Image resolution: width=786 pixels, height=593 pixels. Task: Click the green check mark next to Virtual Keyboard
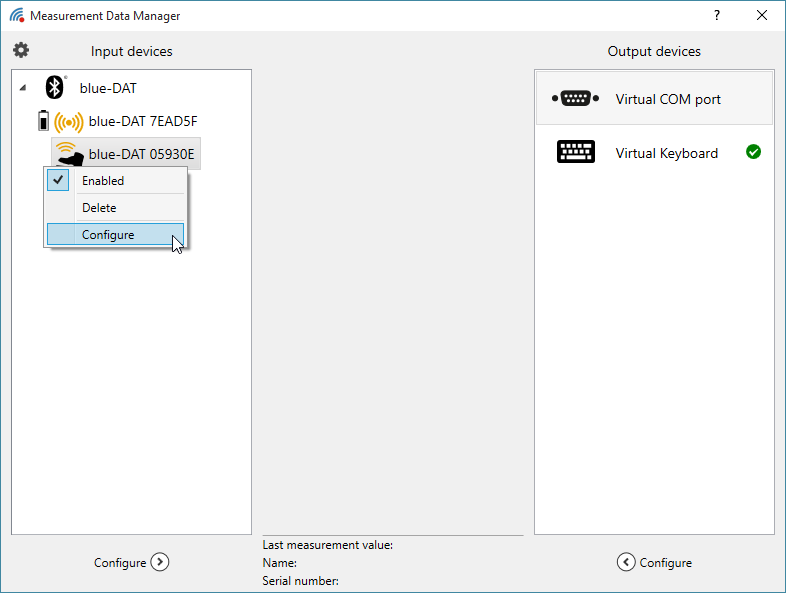pos(753,152)
